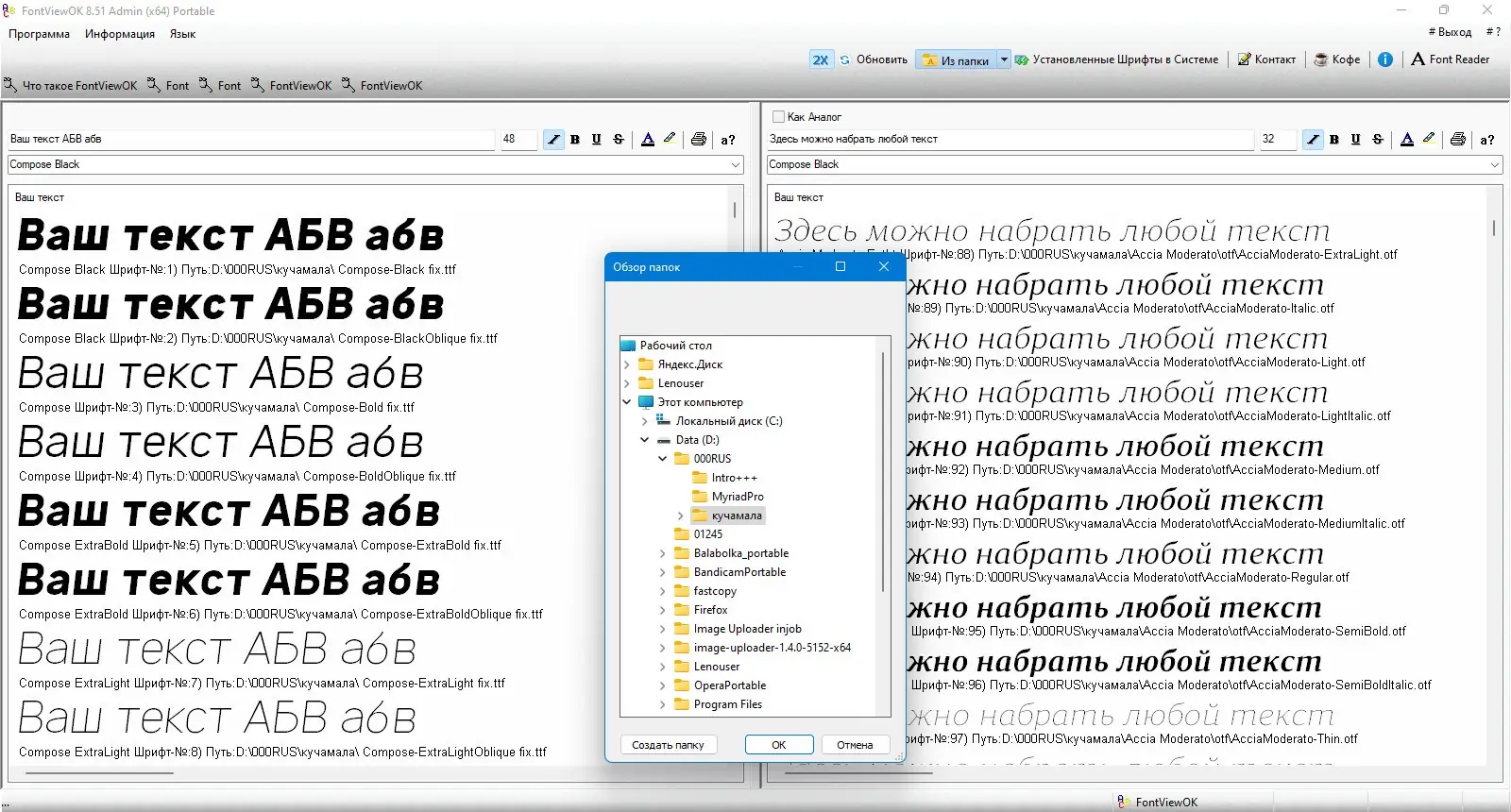The width and height of the screenshot is (1511, 812).
Task: Open the Программа menu
Action: (x=40, y=34)
